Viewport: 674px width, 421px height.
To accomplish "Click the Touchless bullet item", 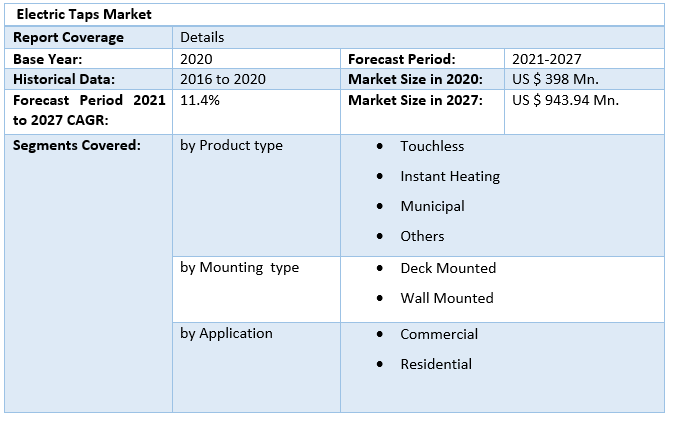I will coord(432,146).
